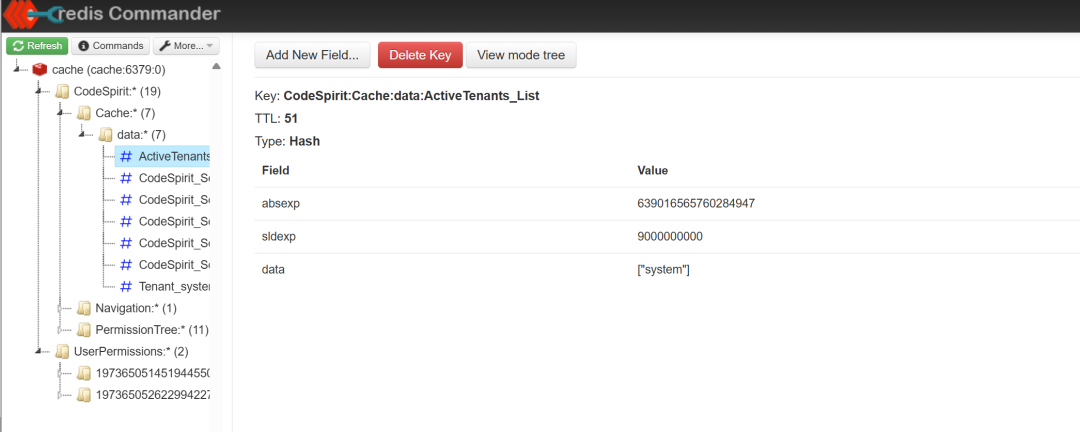
Task: Click the Type Hash label
Action: coord(287,141)
